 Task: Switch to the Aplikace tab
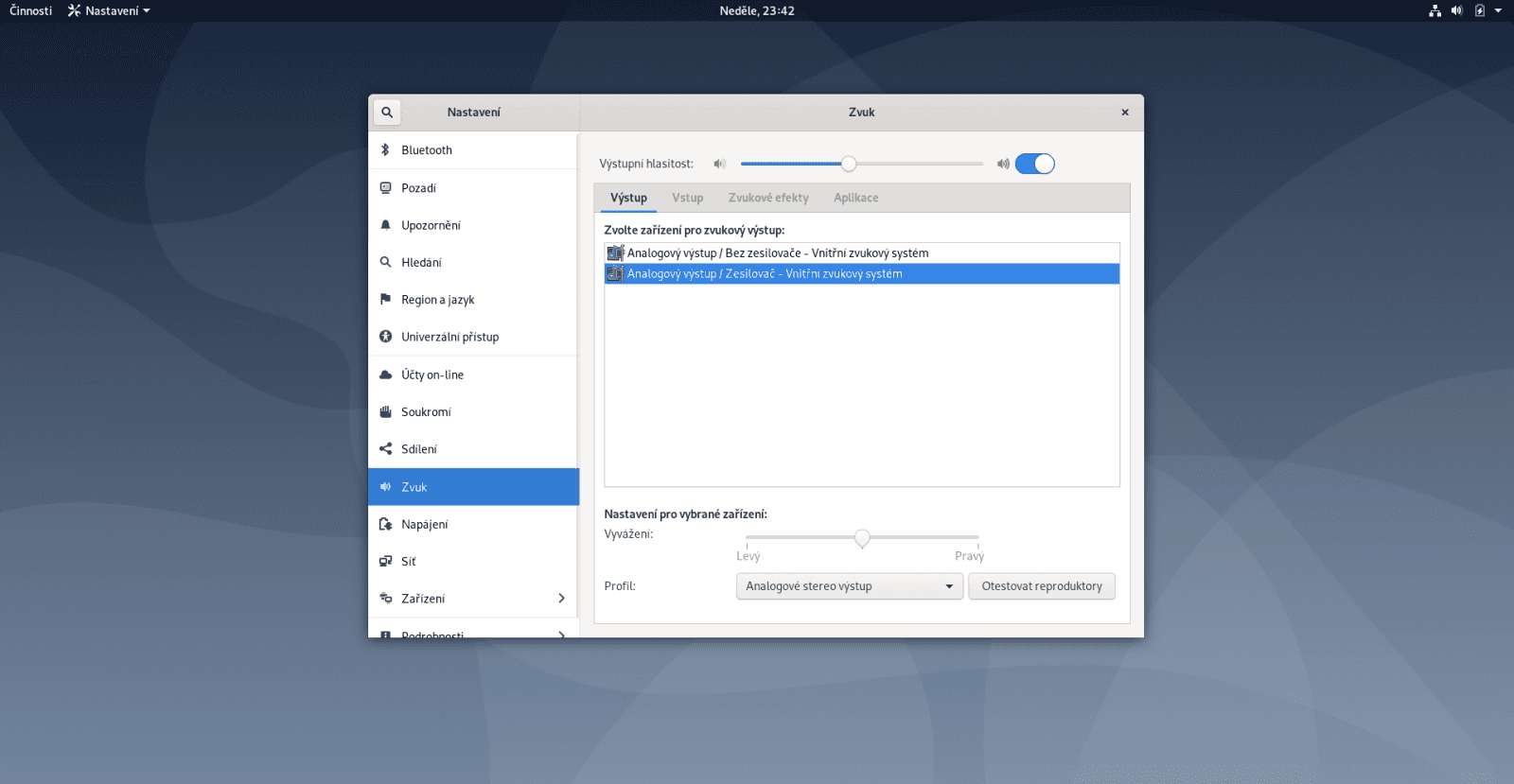pos(855,198)
